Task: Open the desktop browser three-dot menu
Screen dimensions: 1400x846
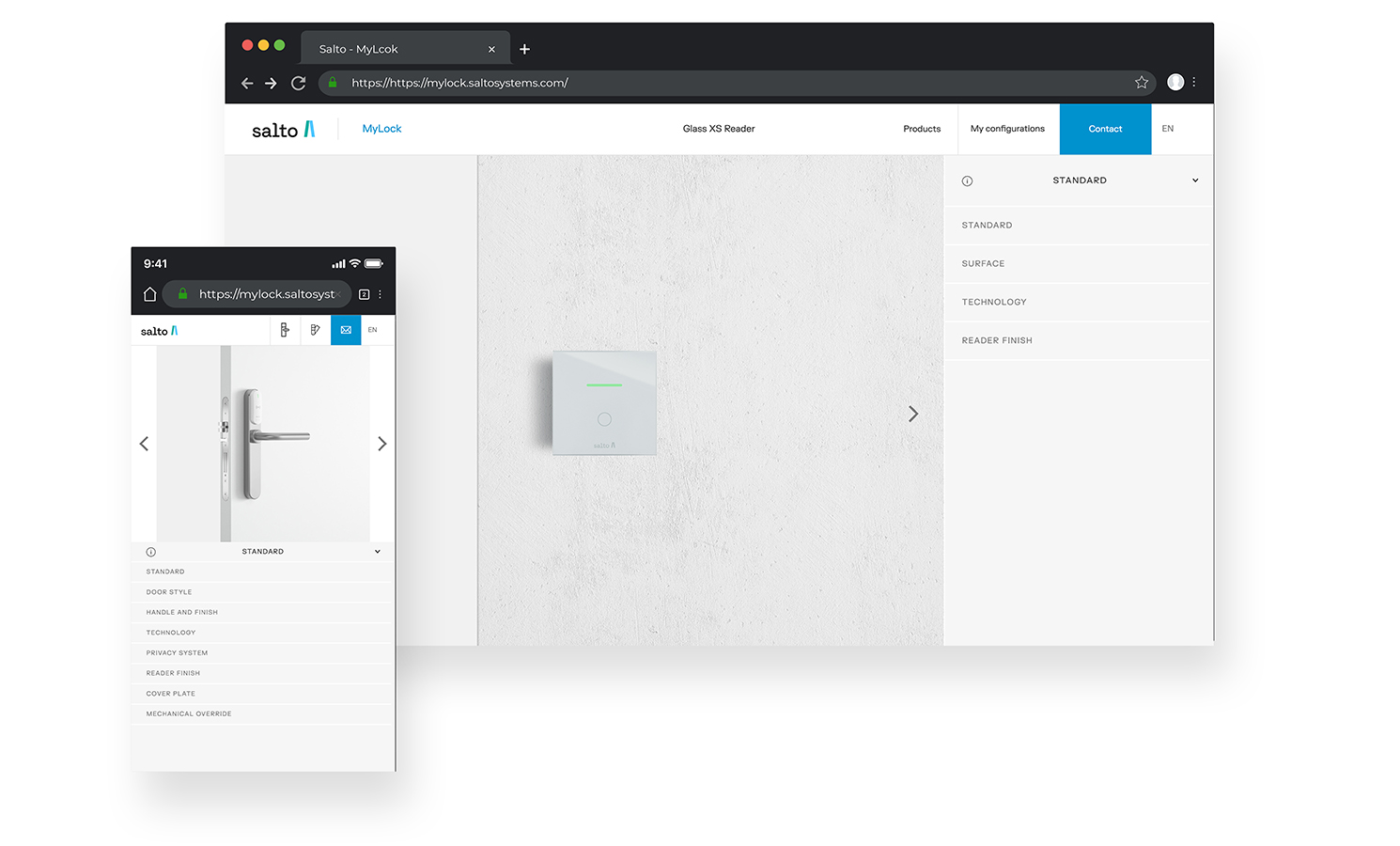Action: pos(1194,82)
